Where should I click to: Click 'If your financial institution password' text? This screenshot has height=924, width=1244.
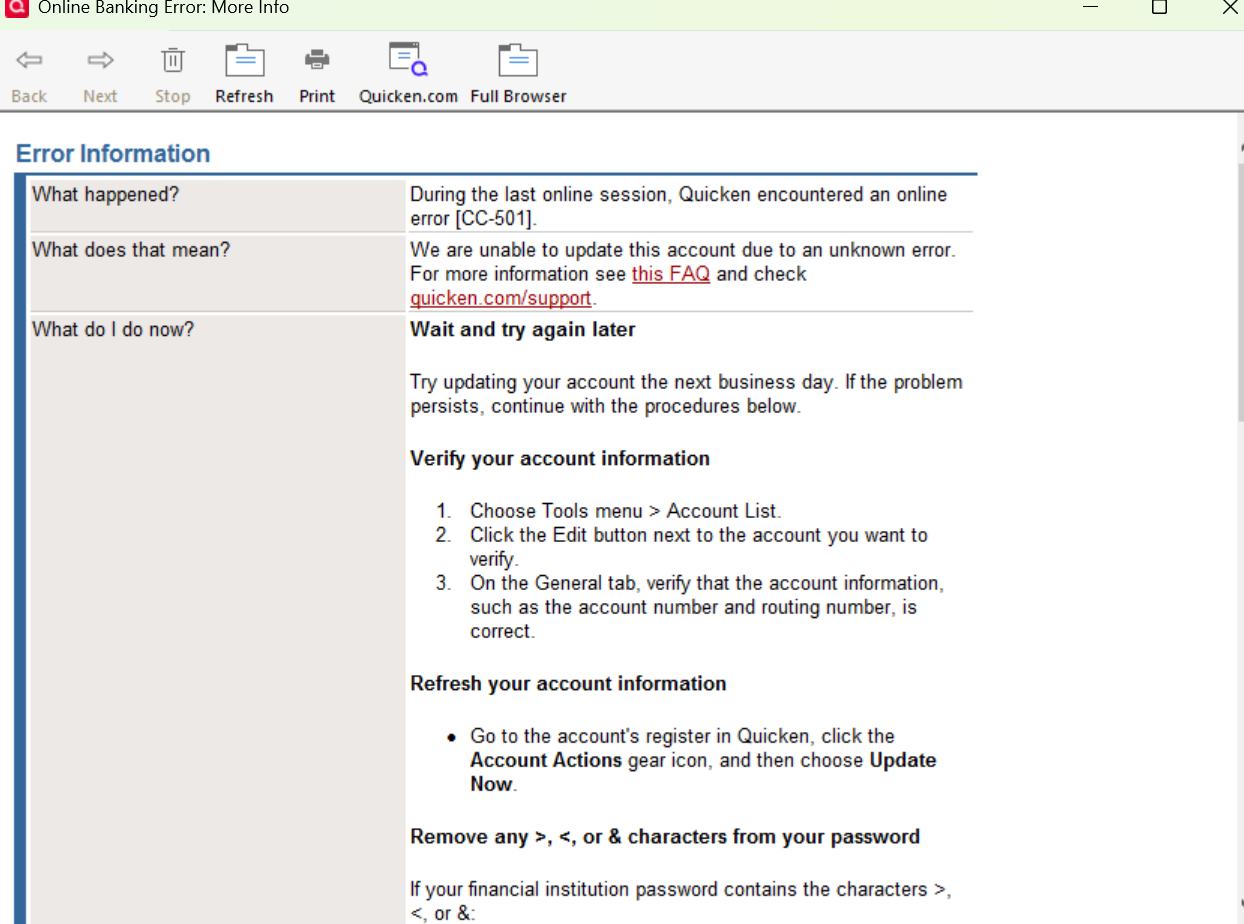click(x=681, y=901)
